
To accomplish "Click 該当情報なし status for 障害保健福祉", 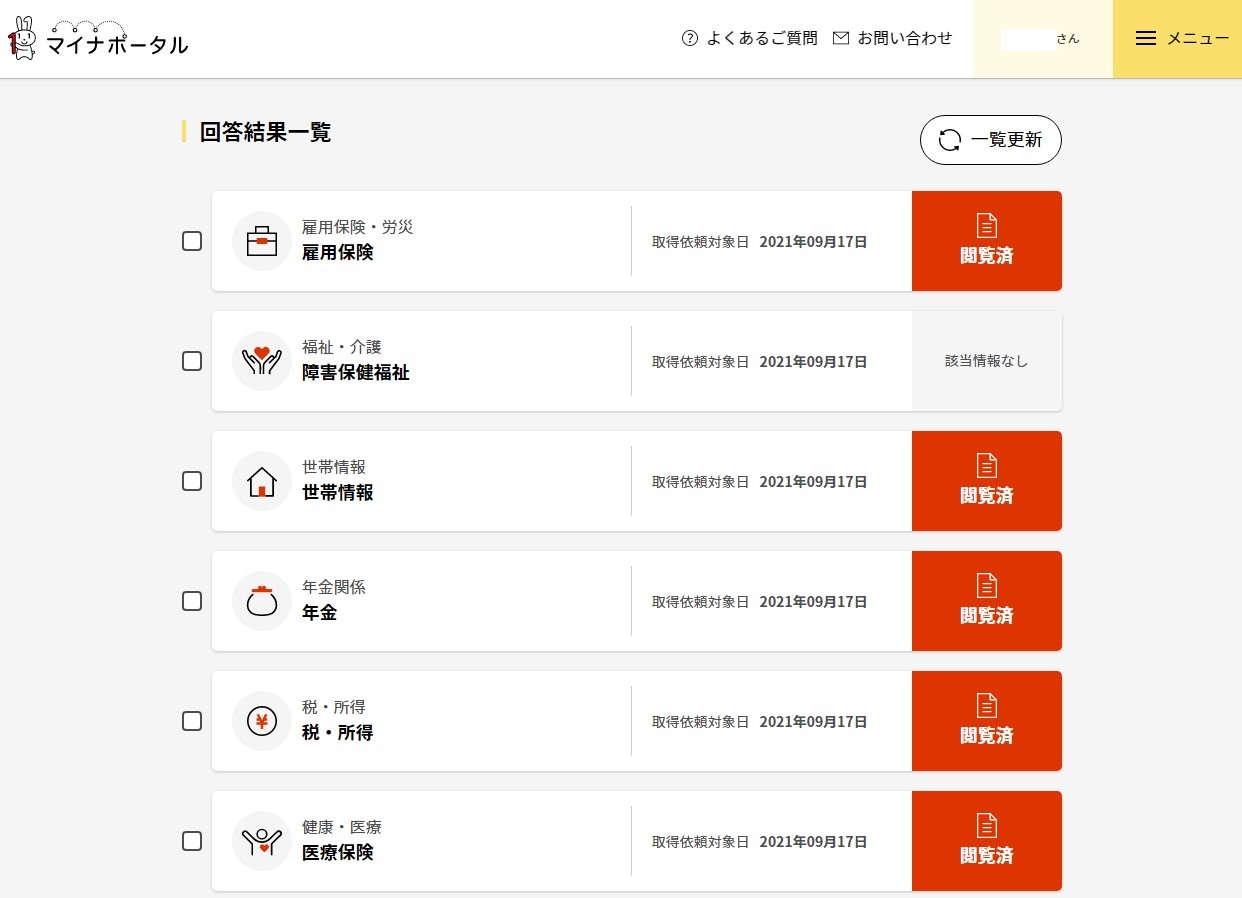I will pos(986,361).
